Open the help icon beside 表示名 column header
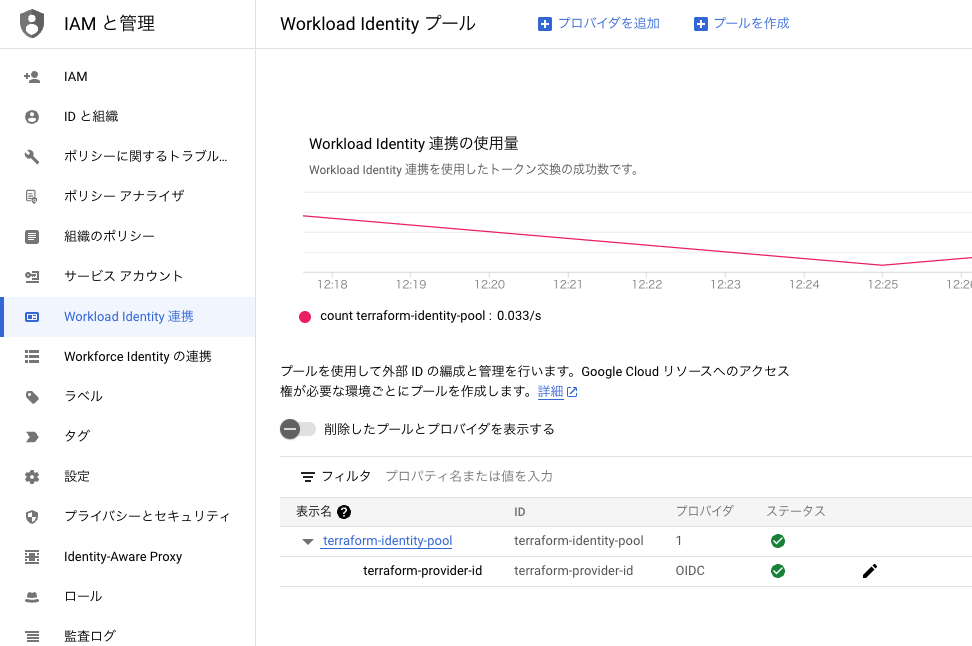Viewport: 972px width, 646px height. pos(343,511)
